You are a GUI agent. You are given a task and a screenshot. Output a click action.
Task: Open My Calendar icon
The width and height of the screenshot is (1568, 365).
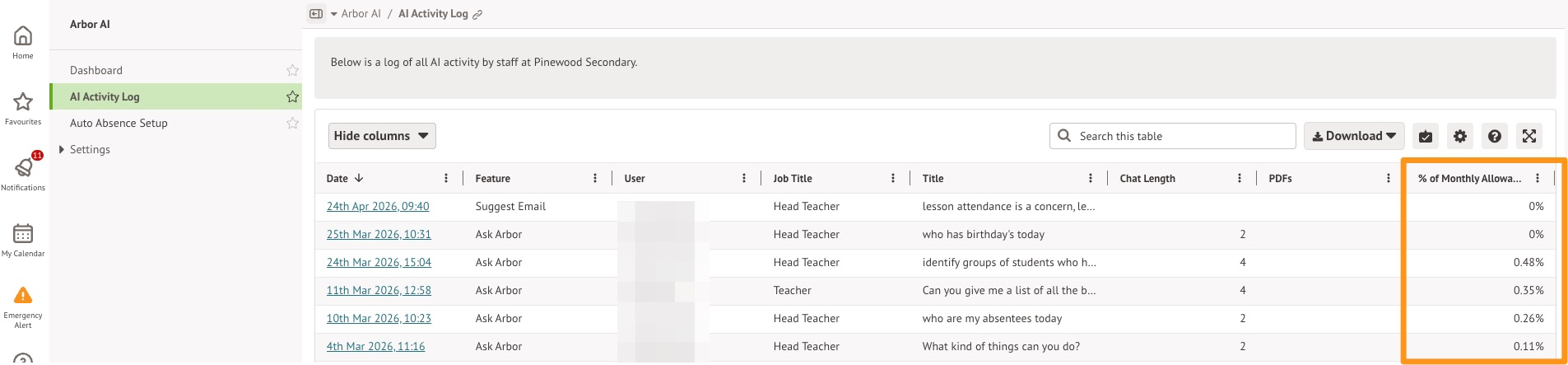(23, 234)
